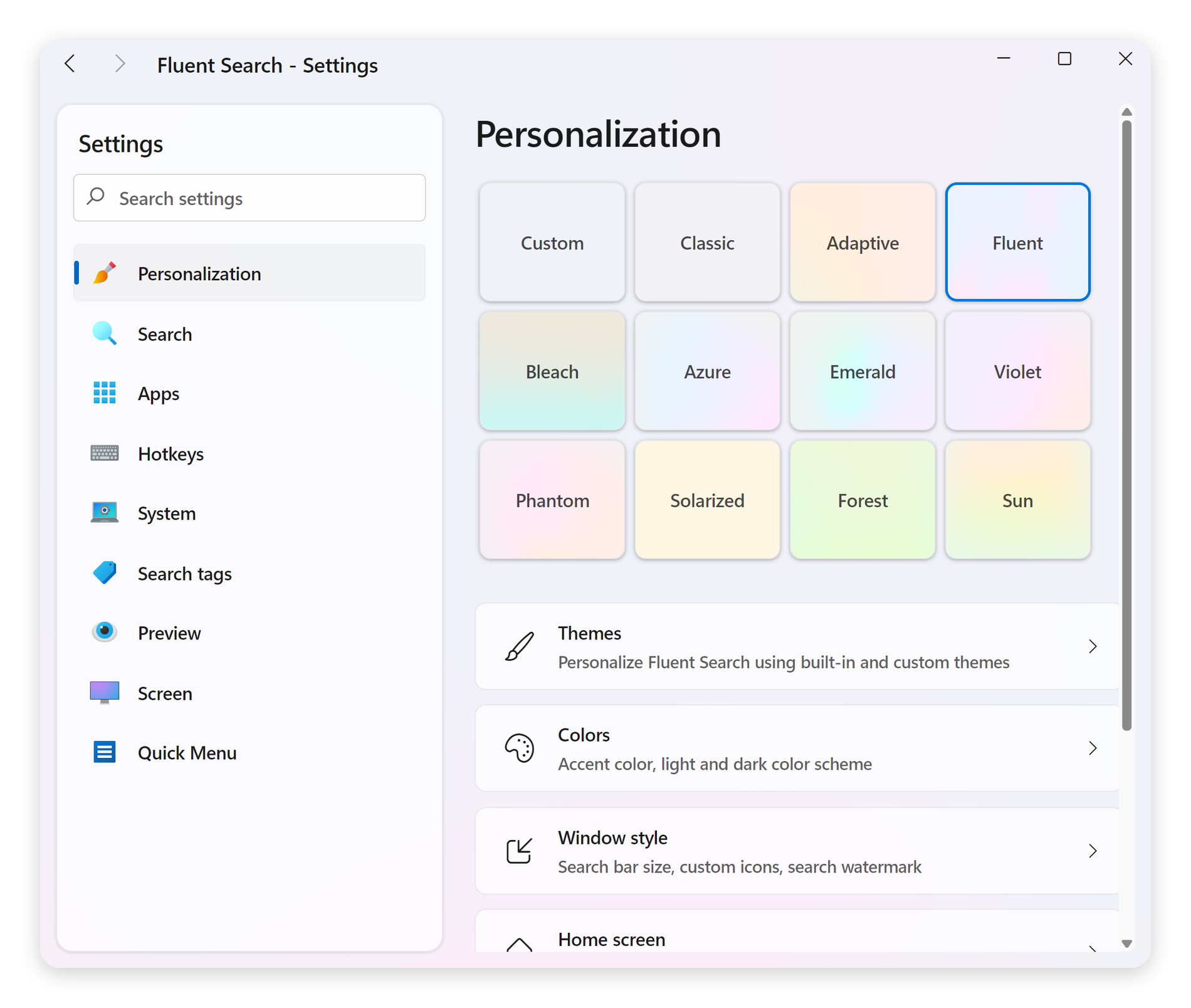Select the Phantom theme tile

click(552, 500)
